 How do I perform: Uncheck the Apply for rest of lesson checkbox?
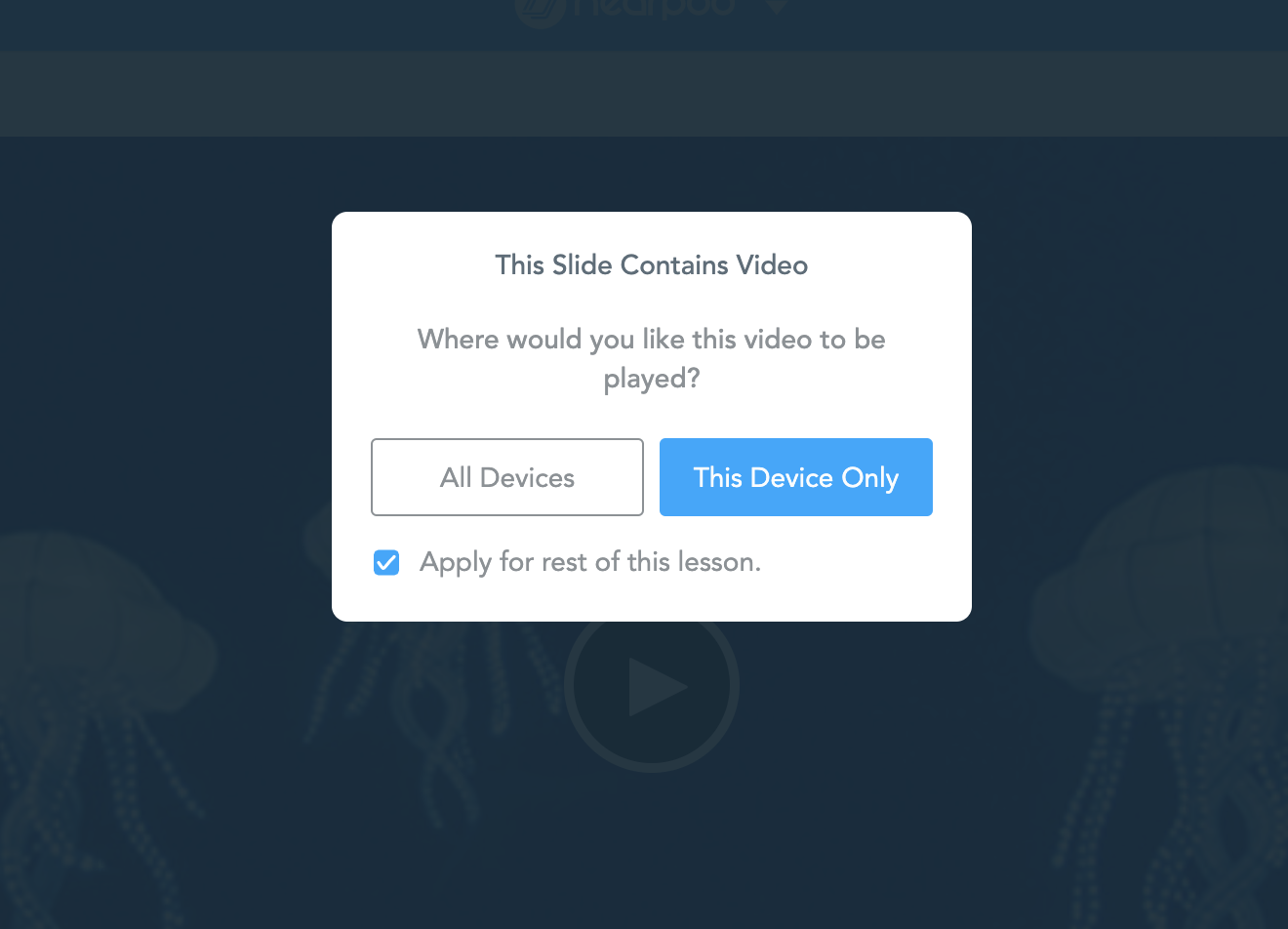tap(386, 562)
